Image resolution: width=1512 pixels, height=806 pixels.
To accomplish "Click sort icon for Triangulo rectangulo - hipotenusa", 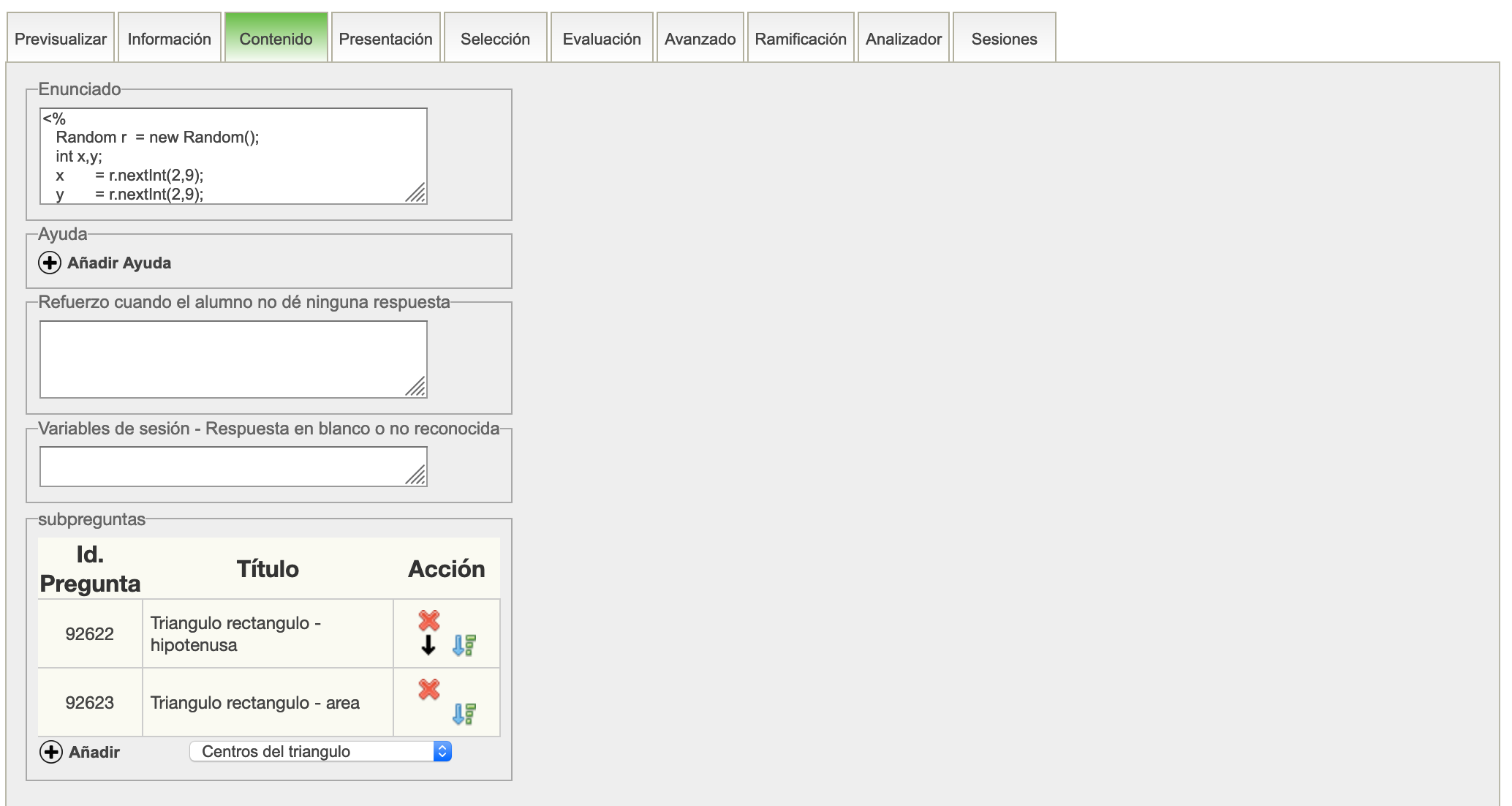I will tap(464, 645).
